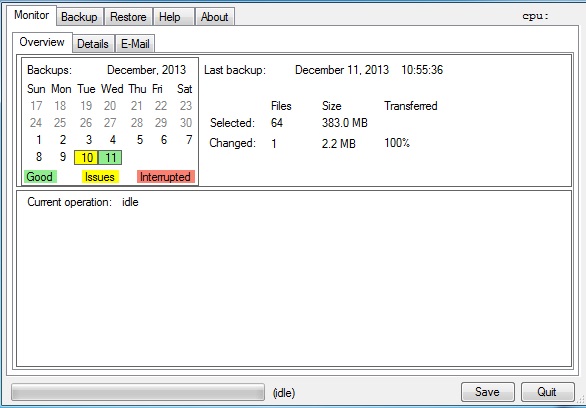This screenshot has width=586, height=408.
Task: Click the idle progress bar at bottom
Action: (138, 393)
